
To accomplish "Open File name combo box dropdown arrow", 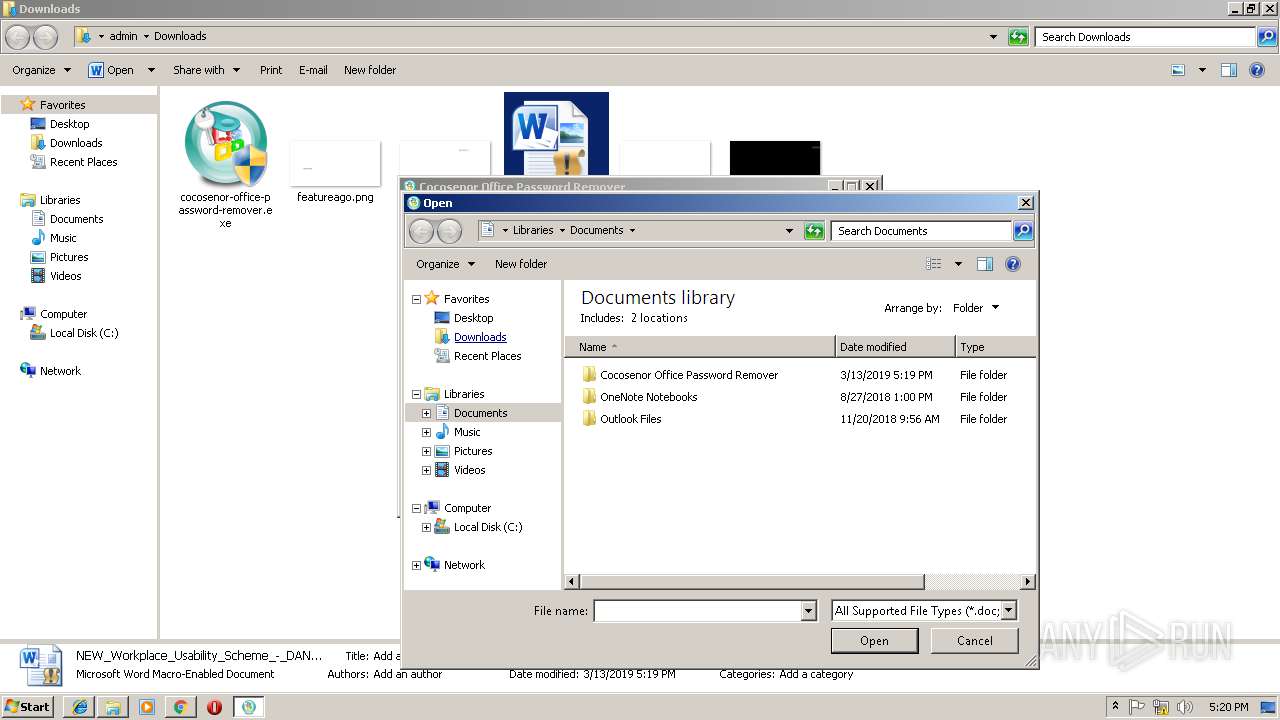I will coord(808,611).
